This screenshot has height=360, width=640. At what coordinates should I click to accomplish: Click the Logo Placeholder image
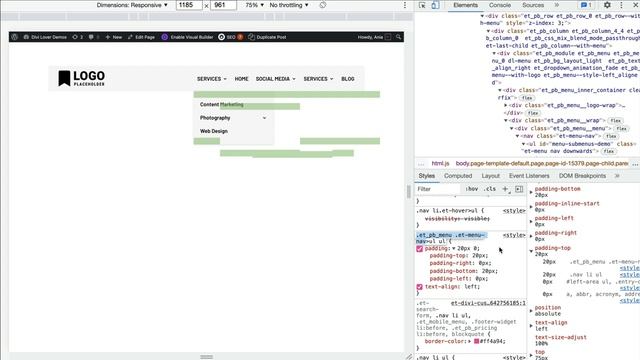tap(82, 78)
